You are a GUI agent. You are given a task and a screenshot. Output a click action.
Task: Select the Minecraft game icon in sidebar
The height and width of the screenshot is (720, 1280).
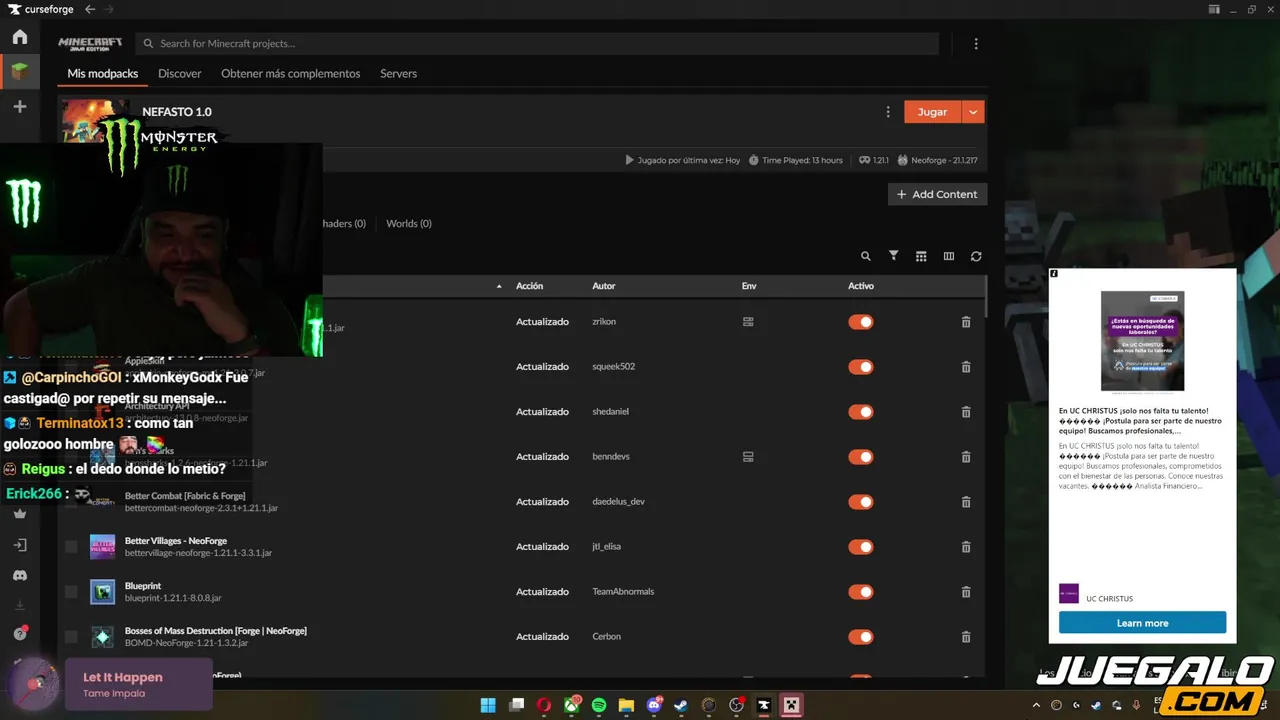20,71
